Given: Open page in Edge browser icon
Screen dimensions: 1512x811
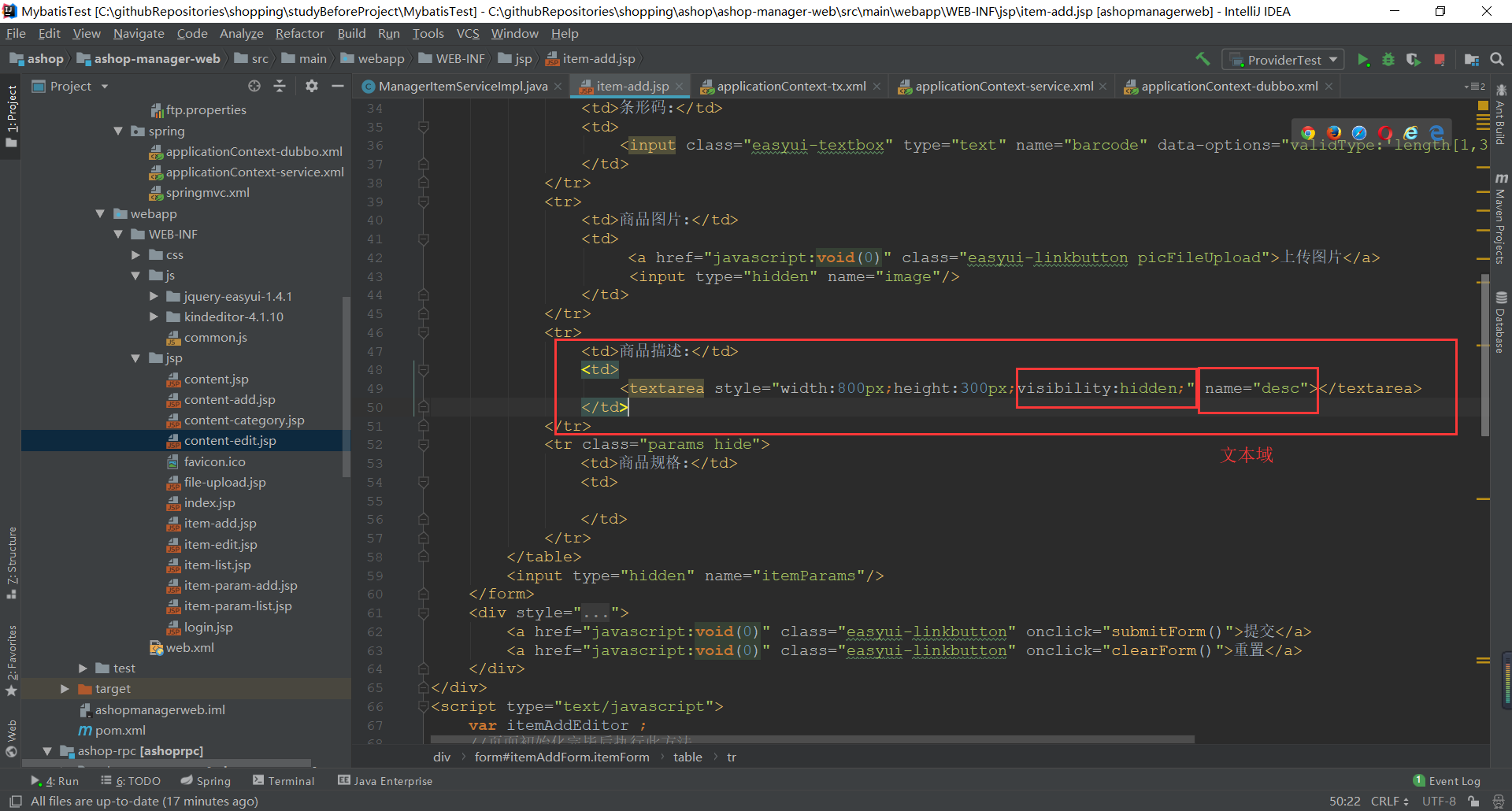Looking at the screenshot, I should [x=1437, y=133].
